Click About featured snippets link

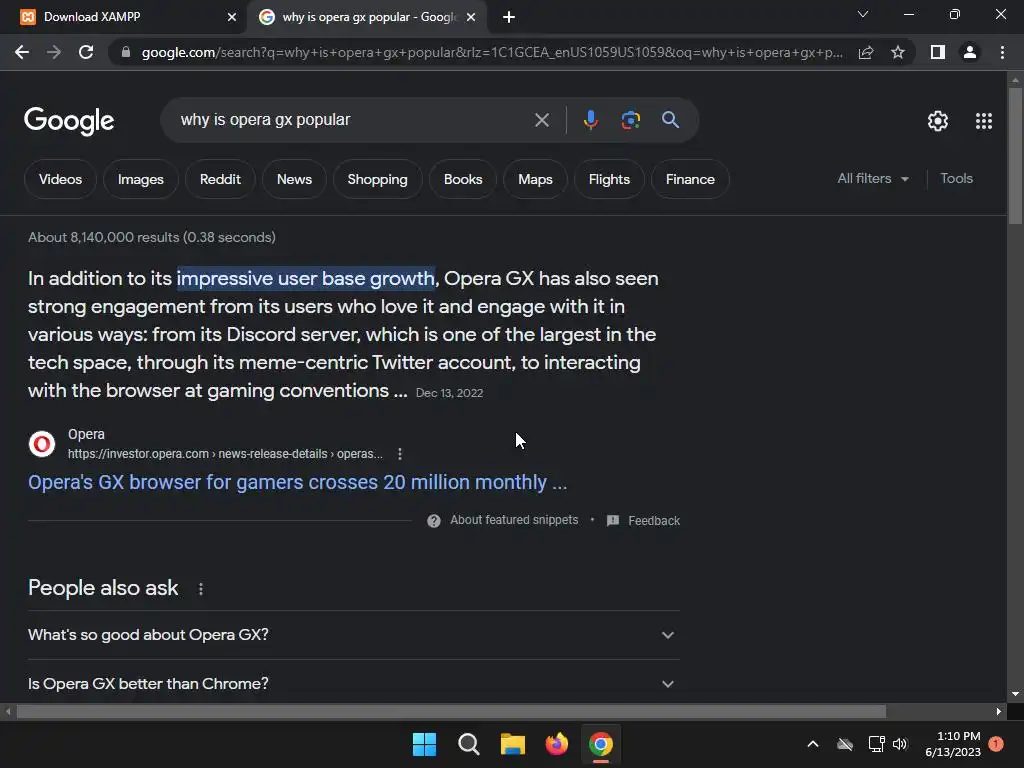514,520
